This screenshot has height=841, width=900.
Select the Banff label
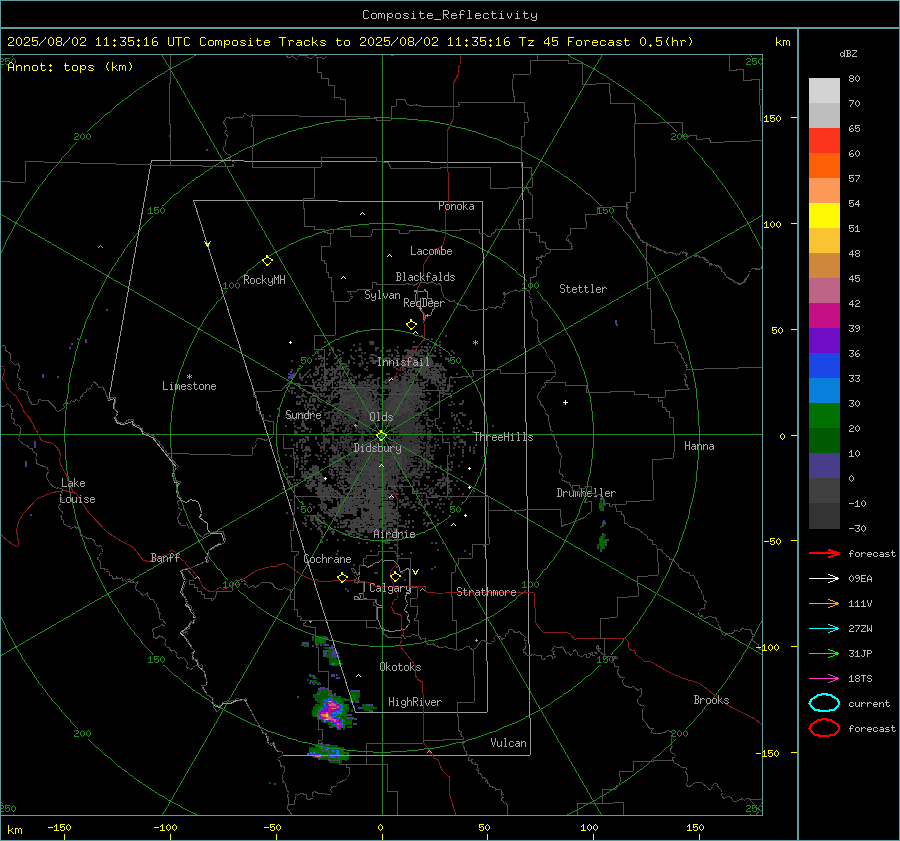point(165,557)
